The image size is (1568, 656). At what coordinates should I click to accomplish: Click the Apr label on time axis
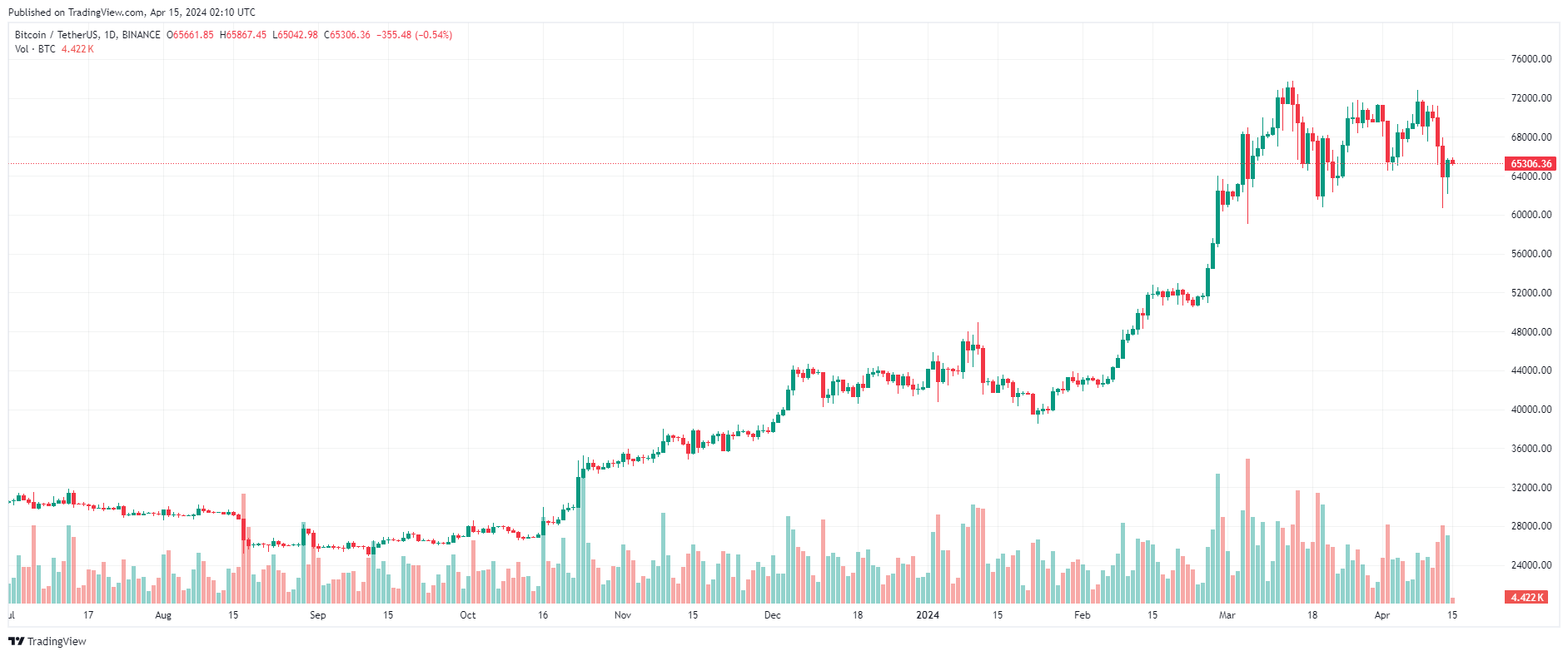tap(1382, 615)
